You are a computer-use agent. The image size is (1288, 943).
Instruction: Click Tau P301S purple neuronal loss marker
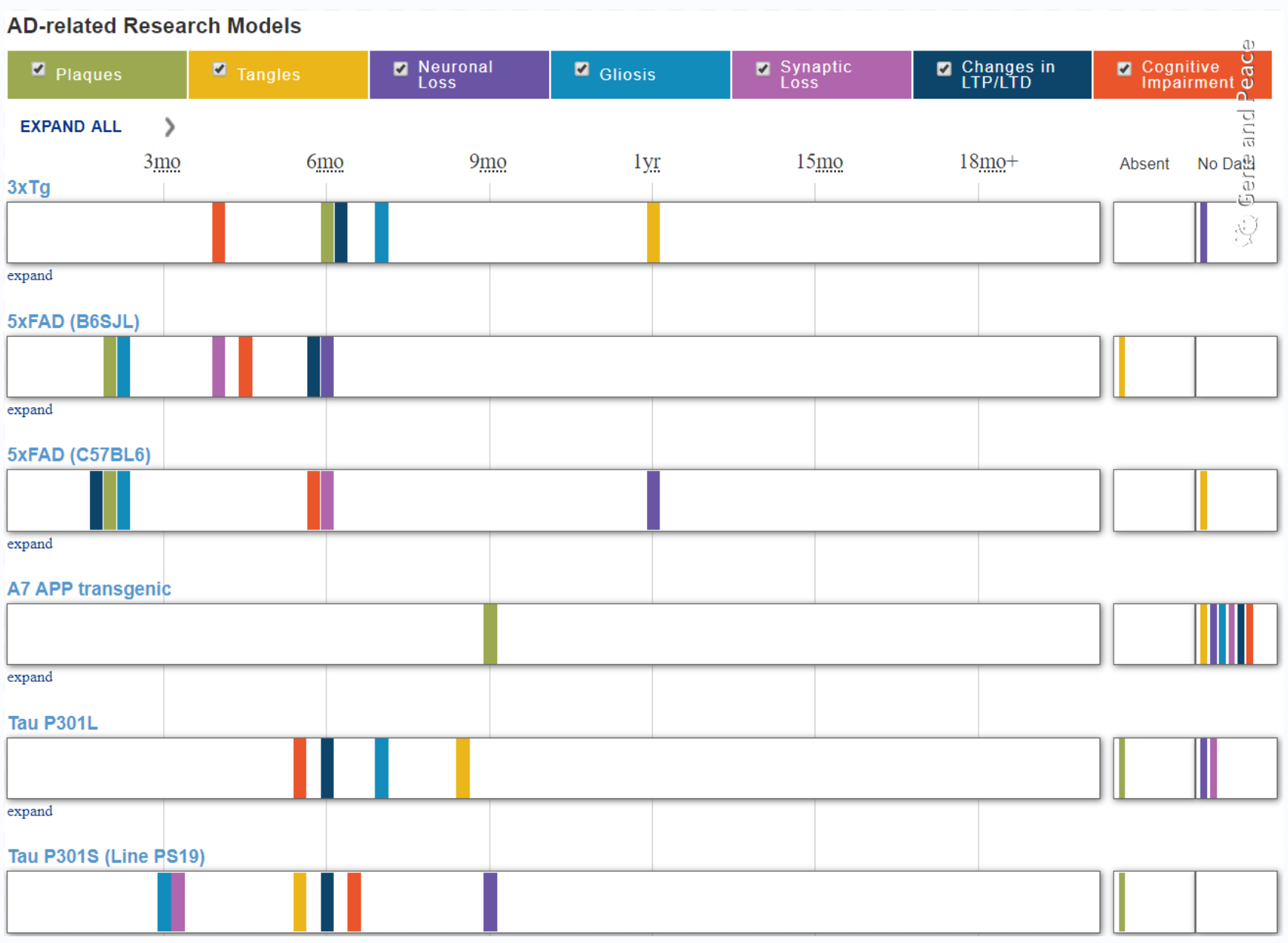[x=490, y=902]
